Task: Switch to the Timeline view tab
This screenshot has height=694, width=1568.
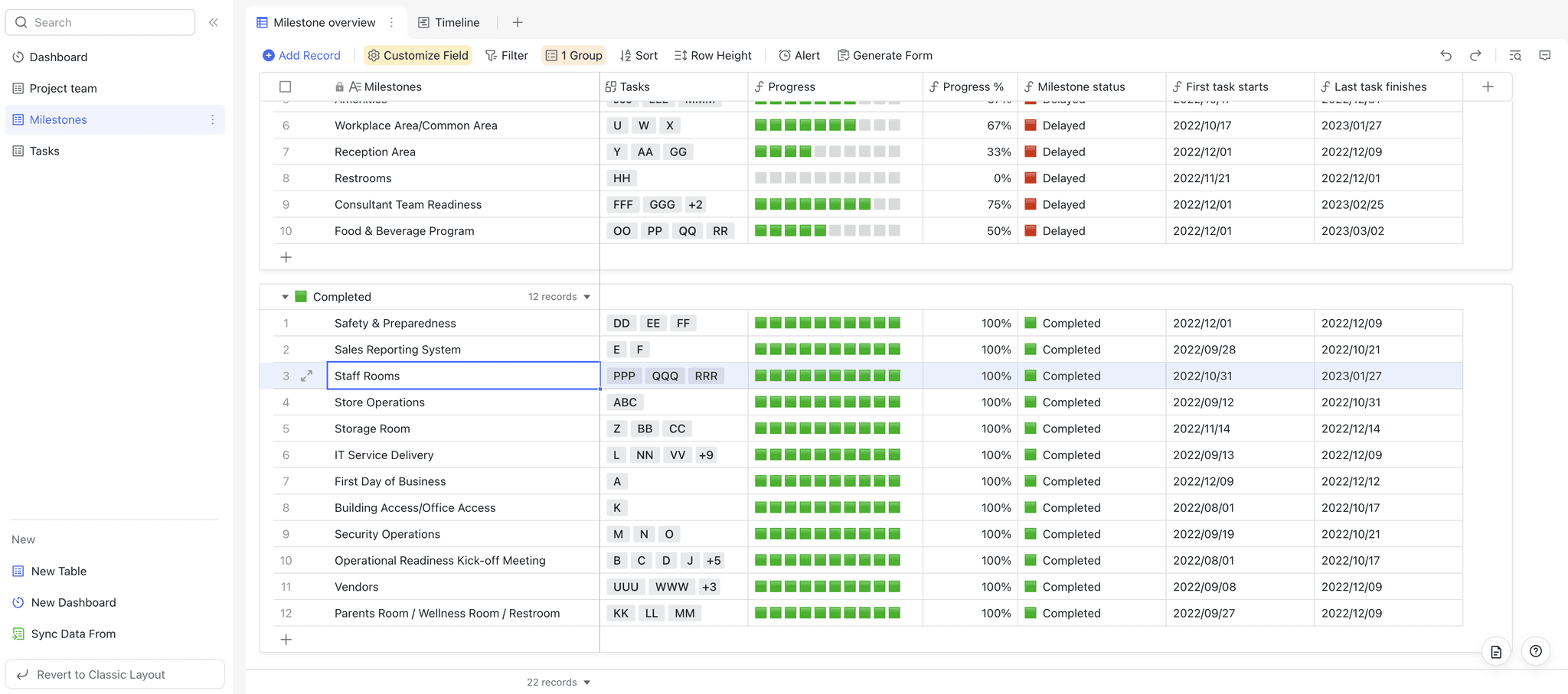Action: 449,22
